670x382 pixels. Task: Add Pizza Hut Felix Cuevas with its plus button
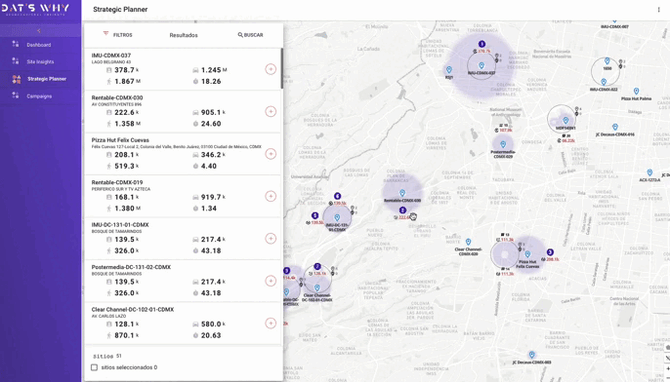click(x=270, y=154)
